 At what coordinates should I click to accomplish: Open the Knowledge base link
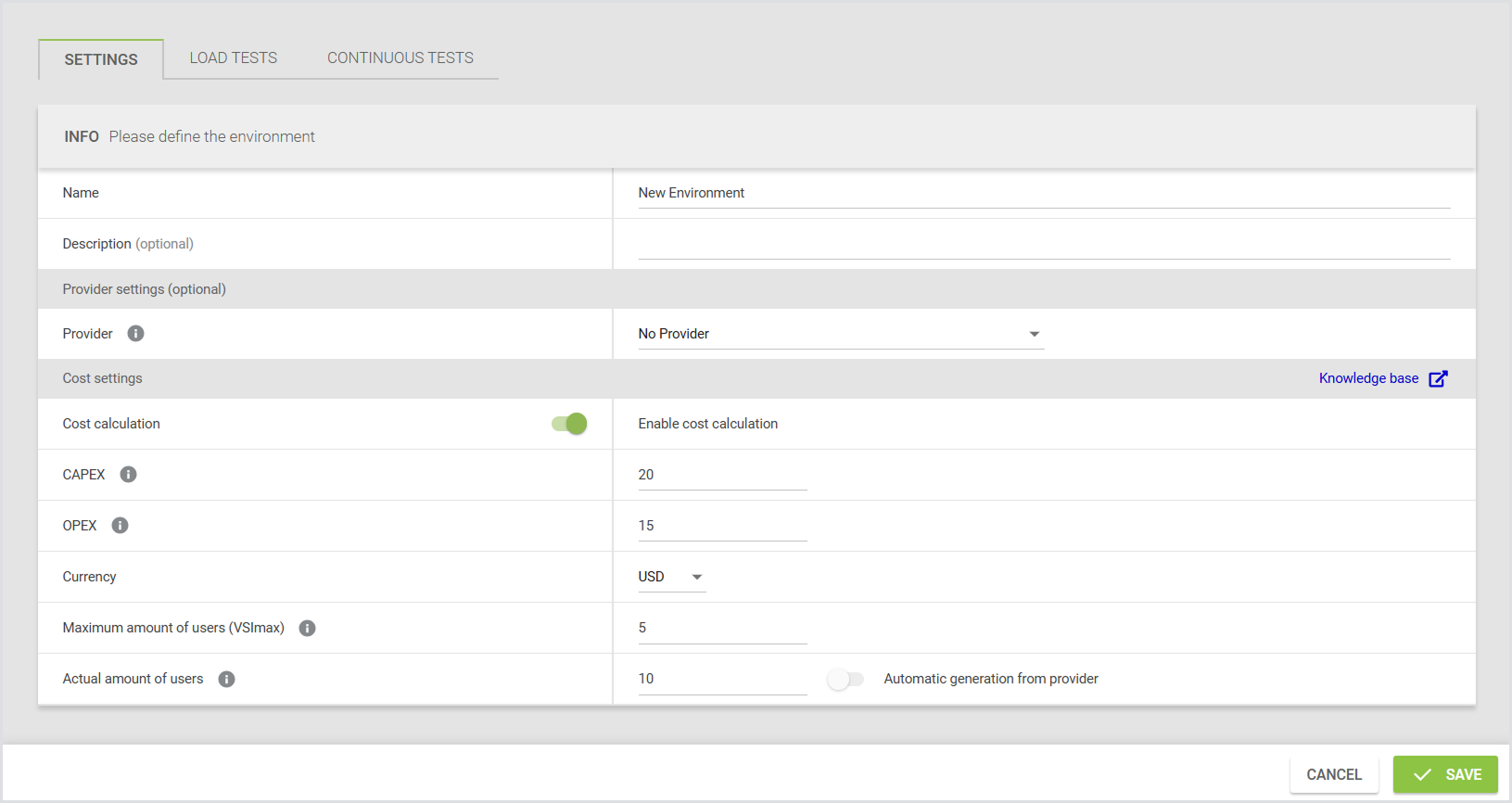1368,378
